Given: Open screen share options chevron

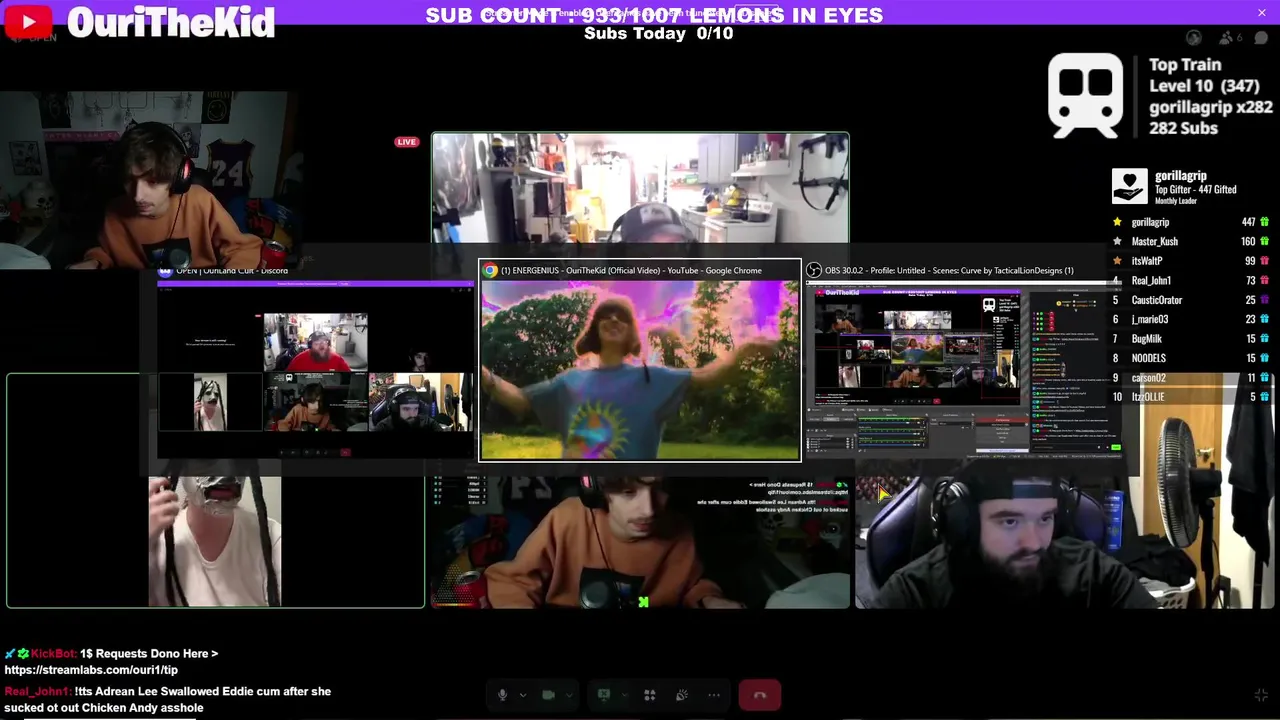Looking at the screenshot, I should (623, 695).
